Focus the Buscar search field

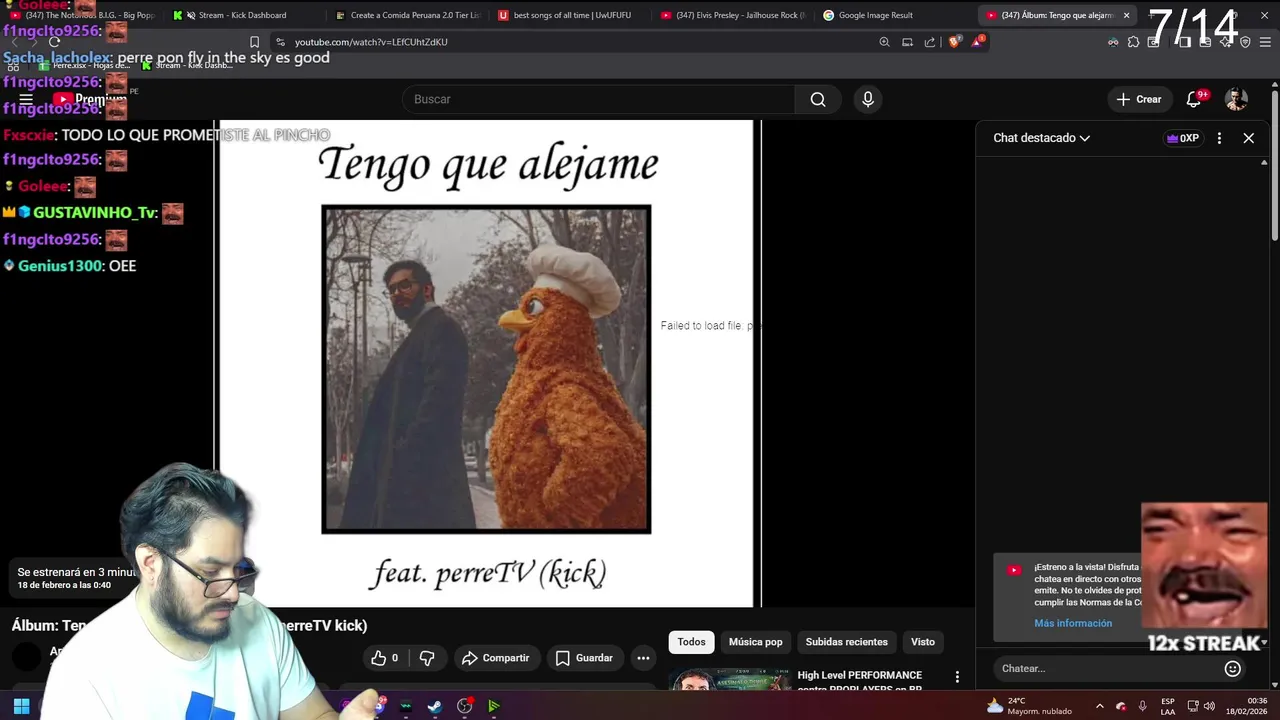(600, 99)
